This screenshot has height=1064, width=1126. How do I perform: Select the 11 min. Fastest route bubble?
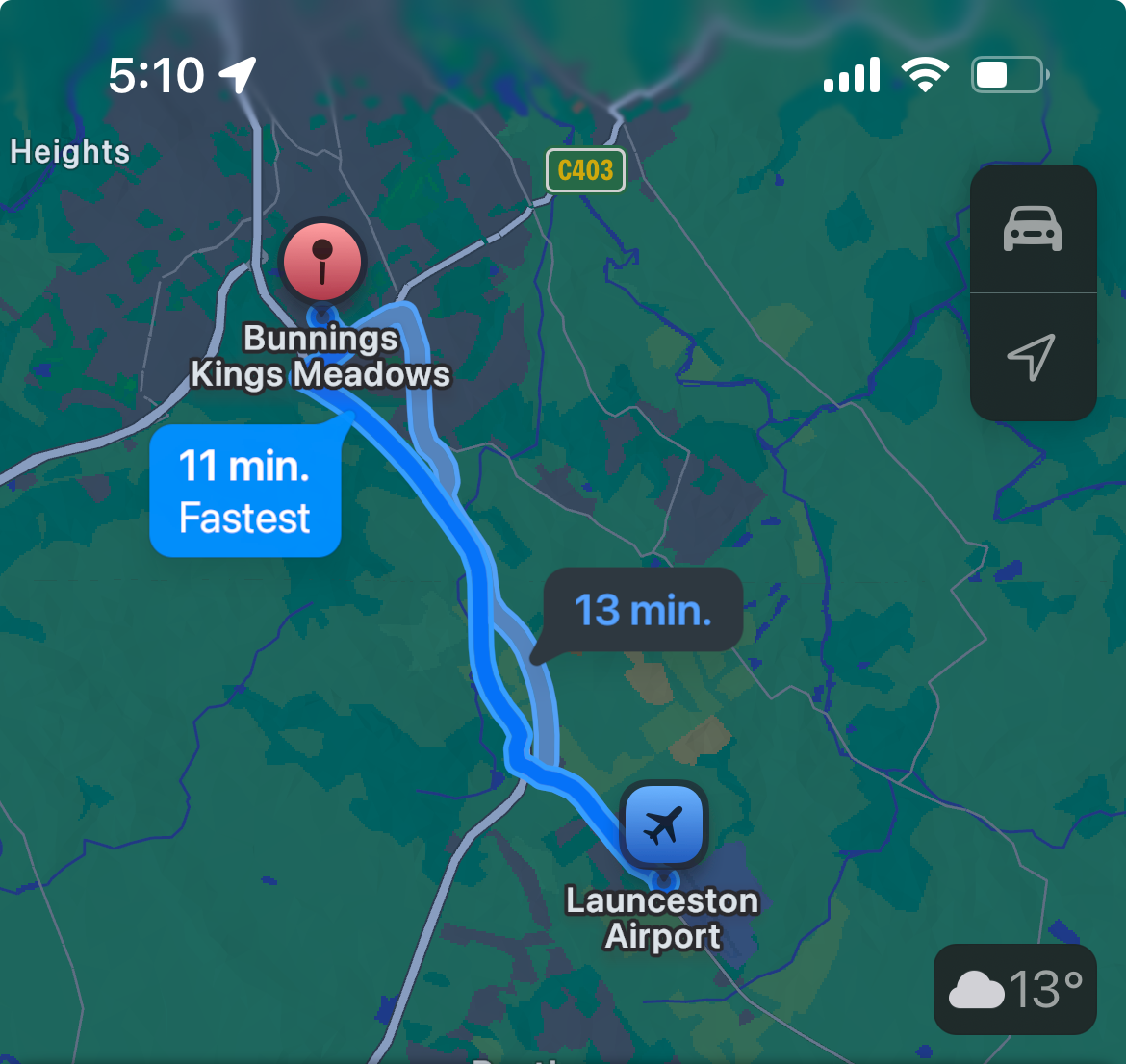[x=245, y=491]
